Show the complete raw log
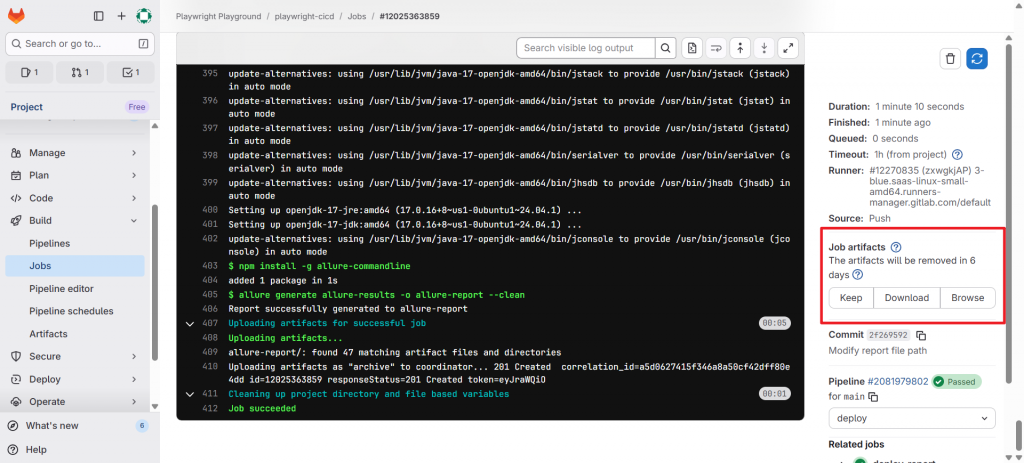This screenshot has width=1024, height=463. (692, 48)
